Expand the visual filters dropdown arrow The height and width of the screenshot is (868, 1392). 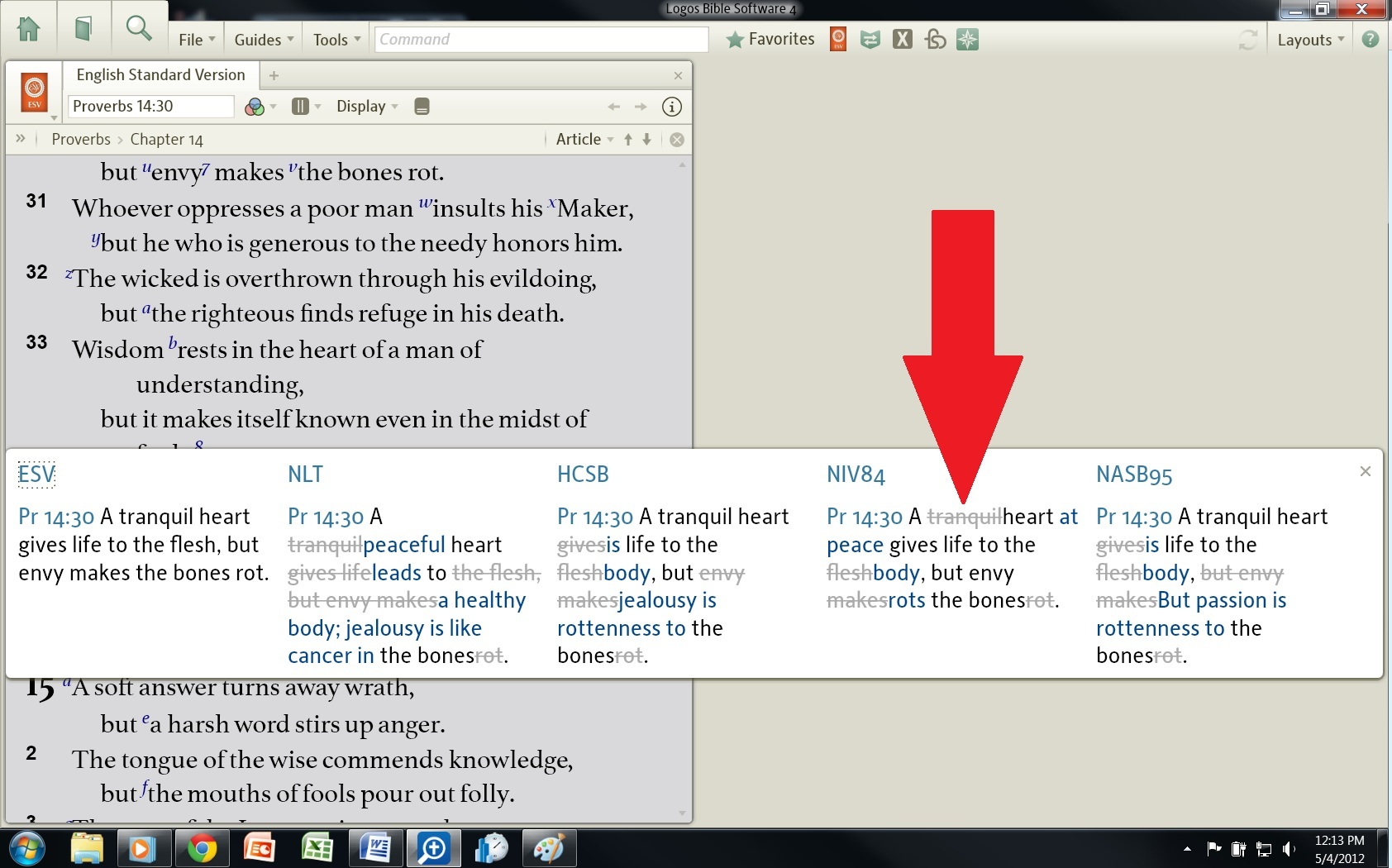(x=273, y=107)
